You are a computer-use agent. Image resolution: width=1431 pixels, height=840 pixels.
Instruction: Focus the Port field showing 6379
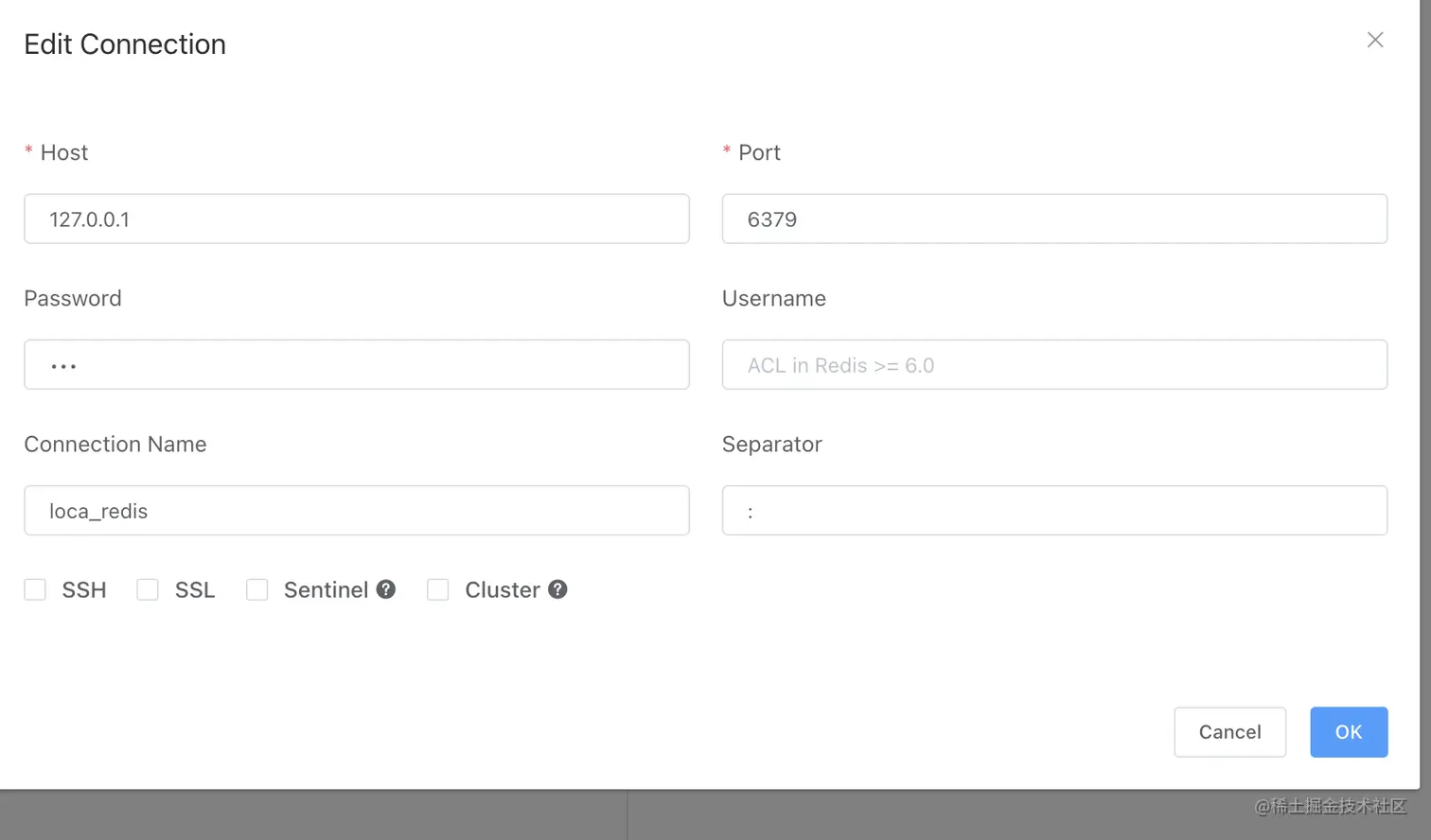pyautogui.click(x=1054, y=219)
